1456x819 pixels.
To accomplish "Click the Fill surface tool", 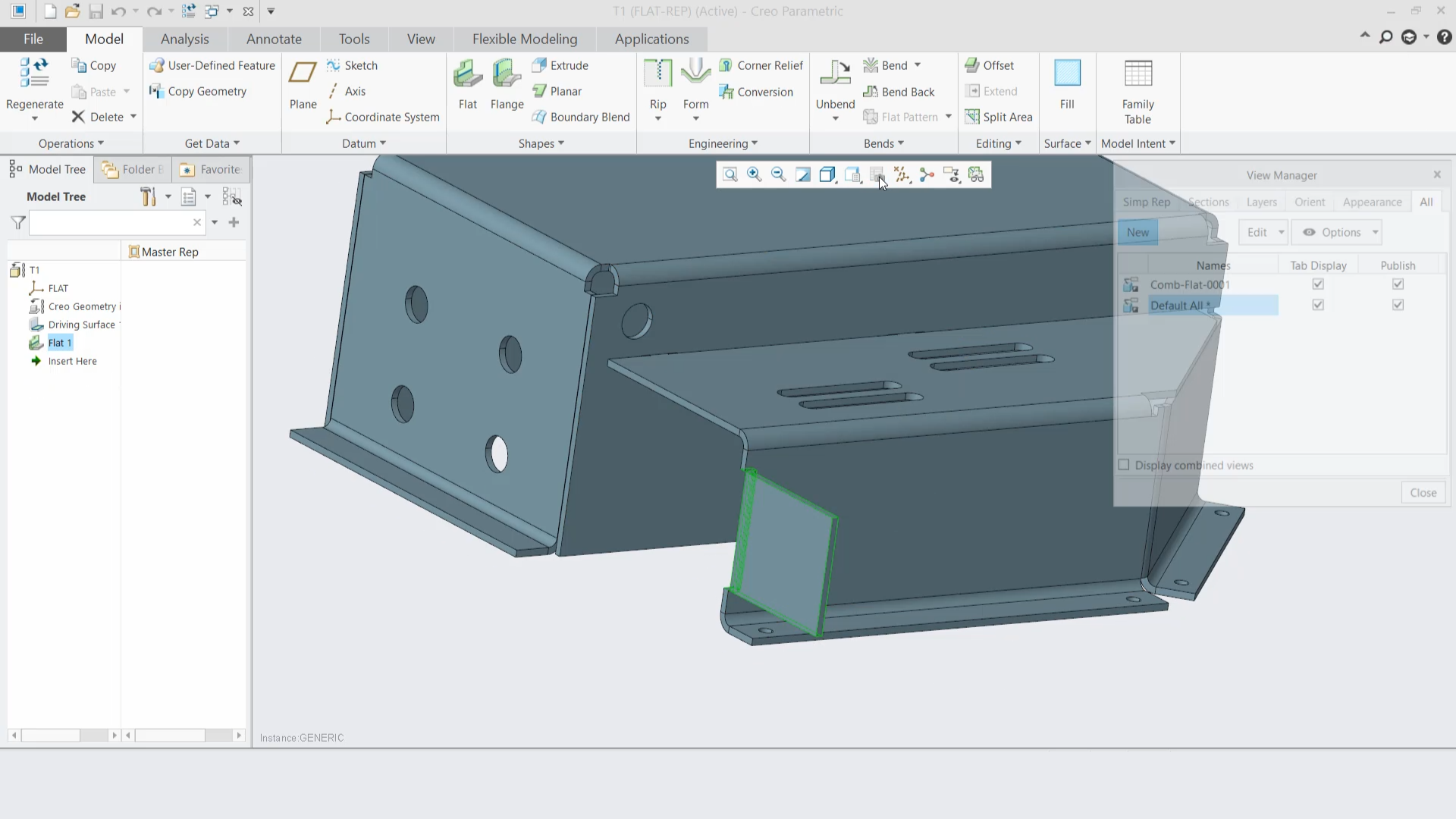I will point(1067,84).
